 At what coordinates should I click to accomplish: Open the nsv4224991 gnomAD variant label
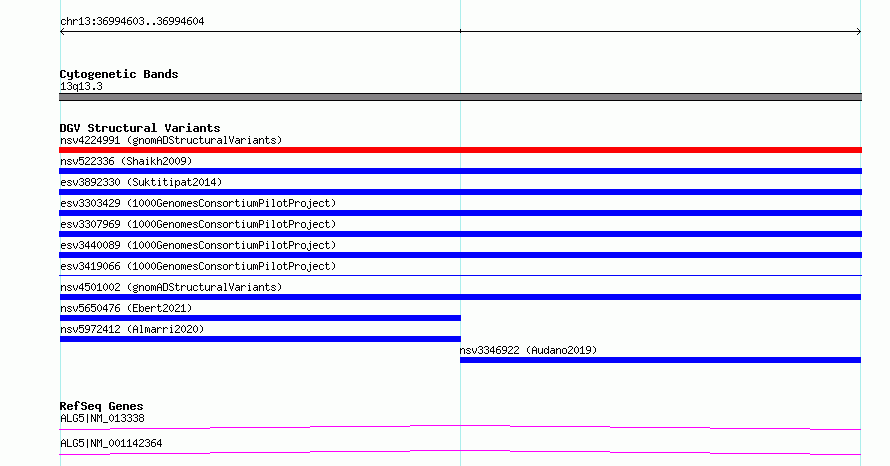[x=171, y=140]
